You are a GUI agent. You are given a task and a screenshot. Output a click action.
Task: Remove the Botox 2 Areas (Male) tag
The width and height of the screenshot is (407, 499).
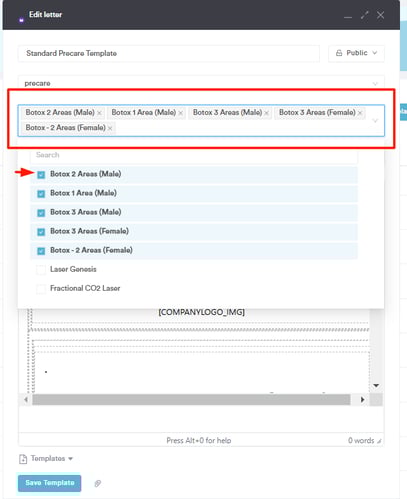(99, 113)
